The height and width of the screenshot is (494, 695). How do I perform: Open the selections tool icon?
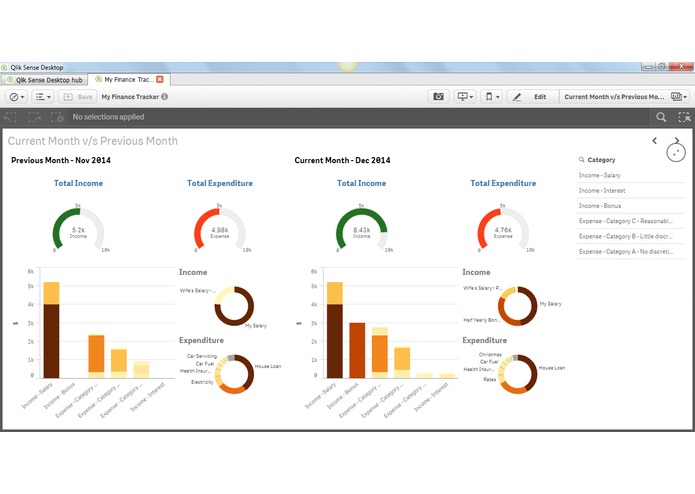click(x=684, y=117)
